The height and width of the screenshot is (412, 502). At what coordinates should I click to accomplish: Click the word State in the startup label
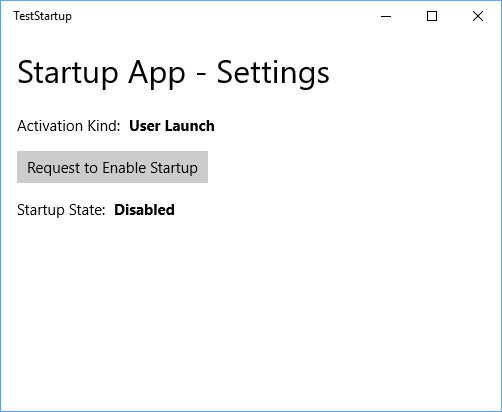(x=87, y=210)
